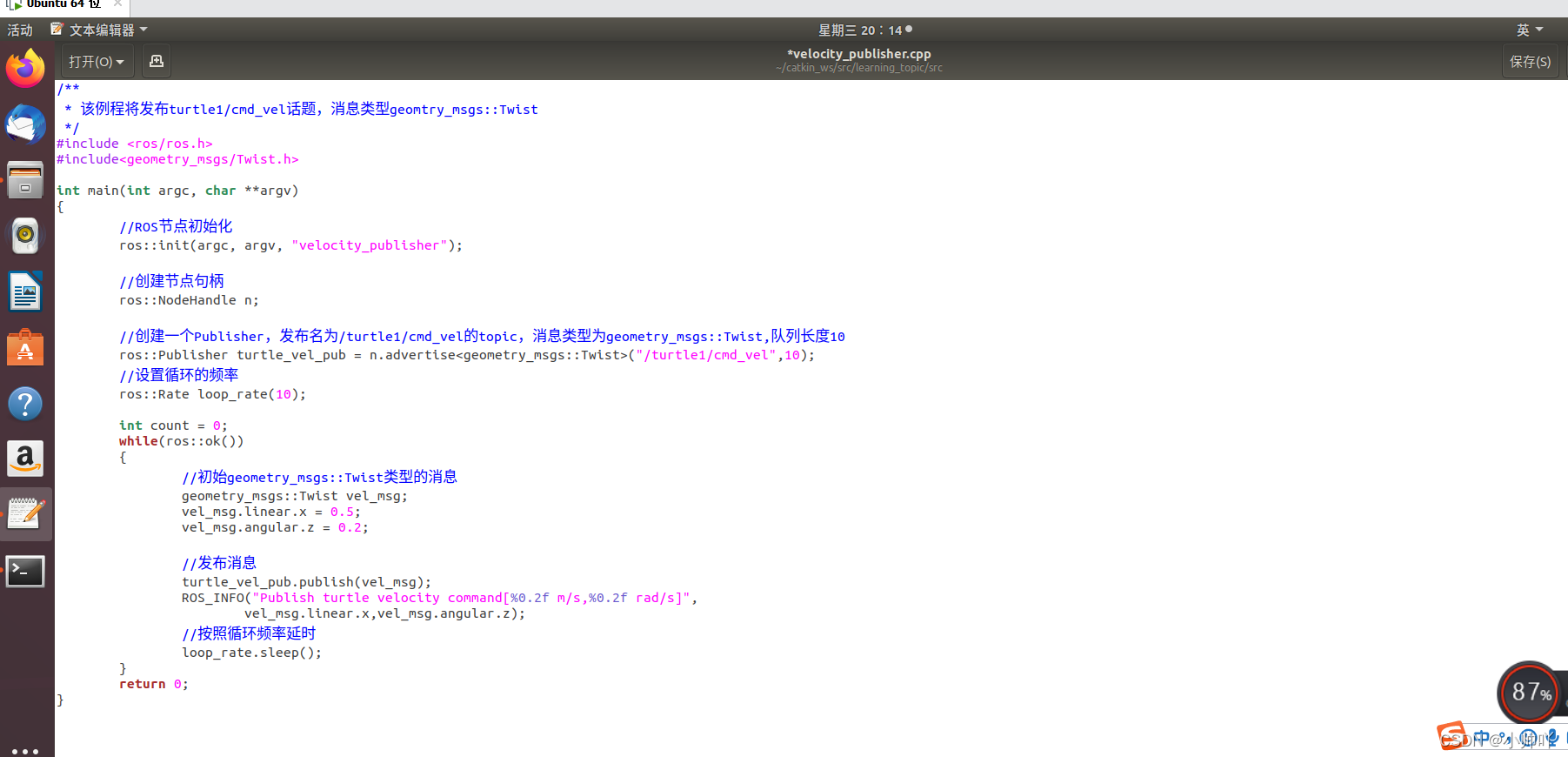Click the line int count = 0;
The height and width of the screenshot is (757, 1568).
point(173,425)
